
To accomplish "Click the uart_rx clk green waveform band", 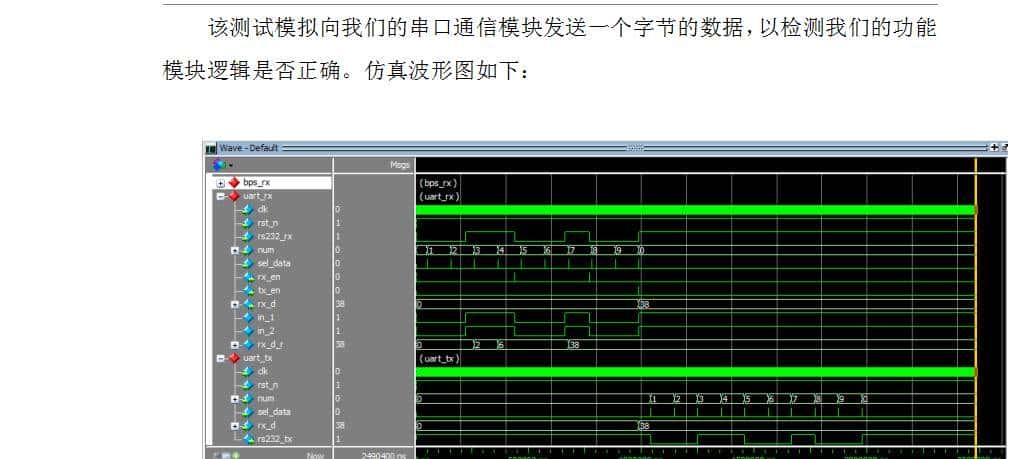I will point(695,210).
